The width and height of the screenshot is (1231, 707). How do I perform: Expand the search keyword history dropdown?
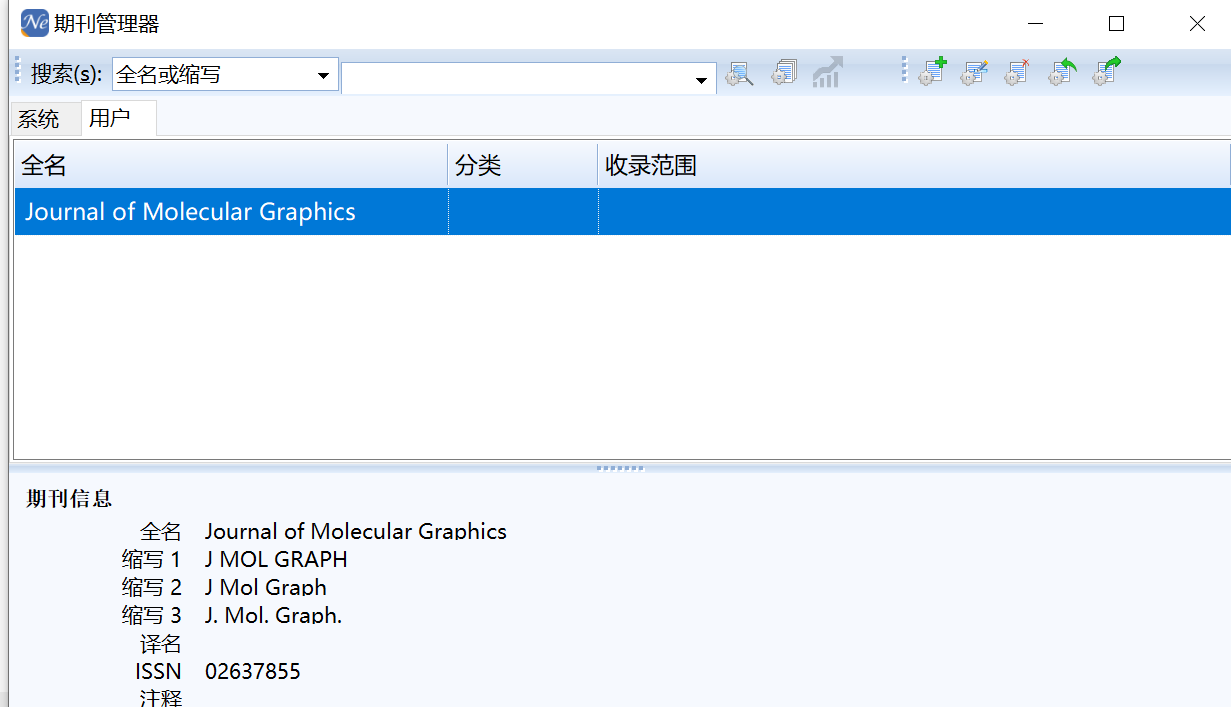[702, 80]
